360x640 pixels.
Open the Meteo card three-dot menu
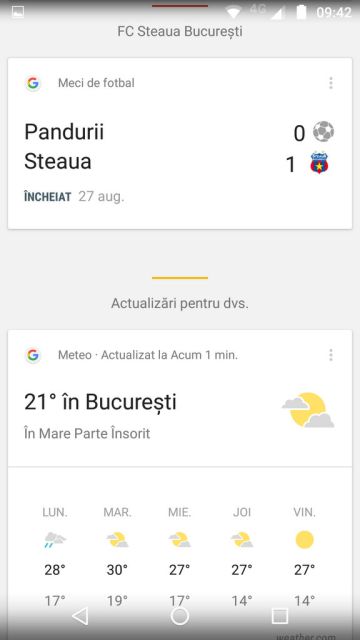tap(331, 355)
